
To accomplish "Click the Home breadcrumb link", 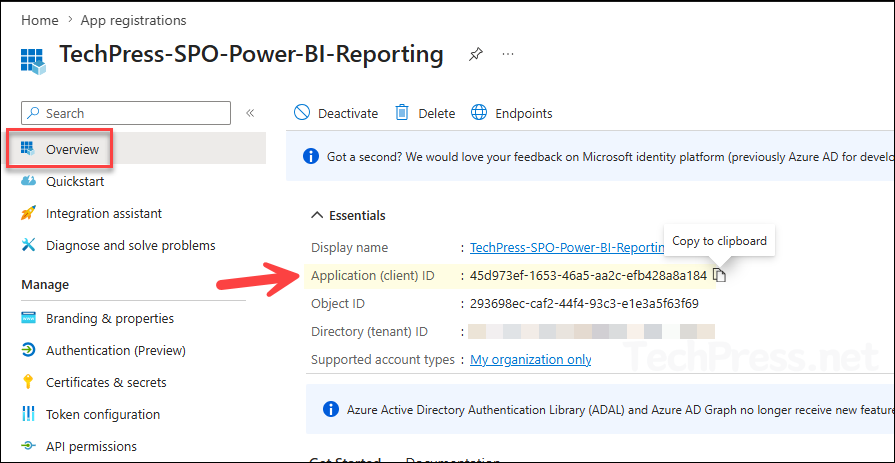I will [39, 21].
